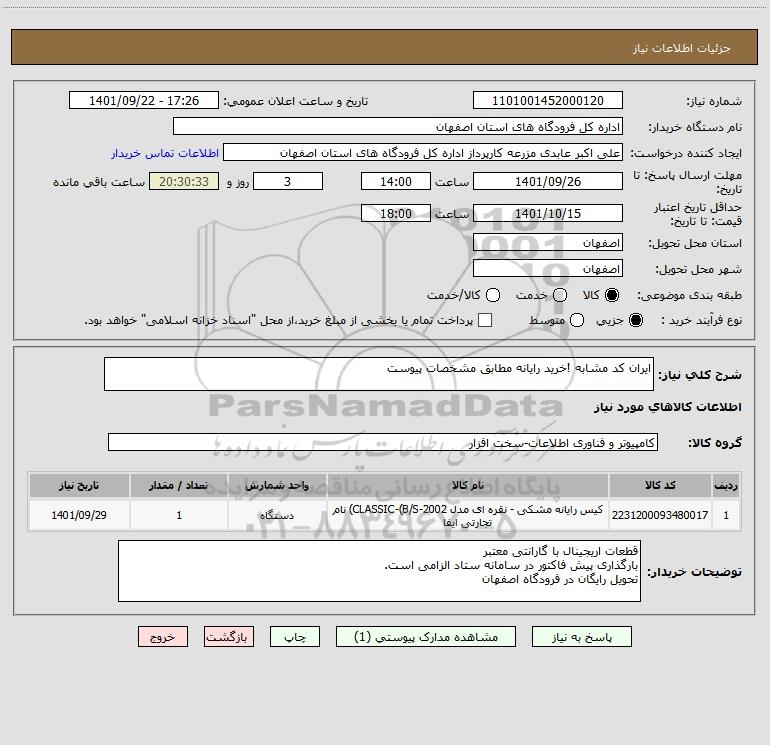
Task: Click the CLASSIC-(B/S-2002 product name cell
Action: point(468,515)
